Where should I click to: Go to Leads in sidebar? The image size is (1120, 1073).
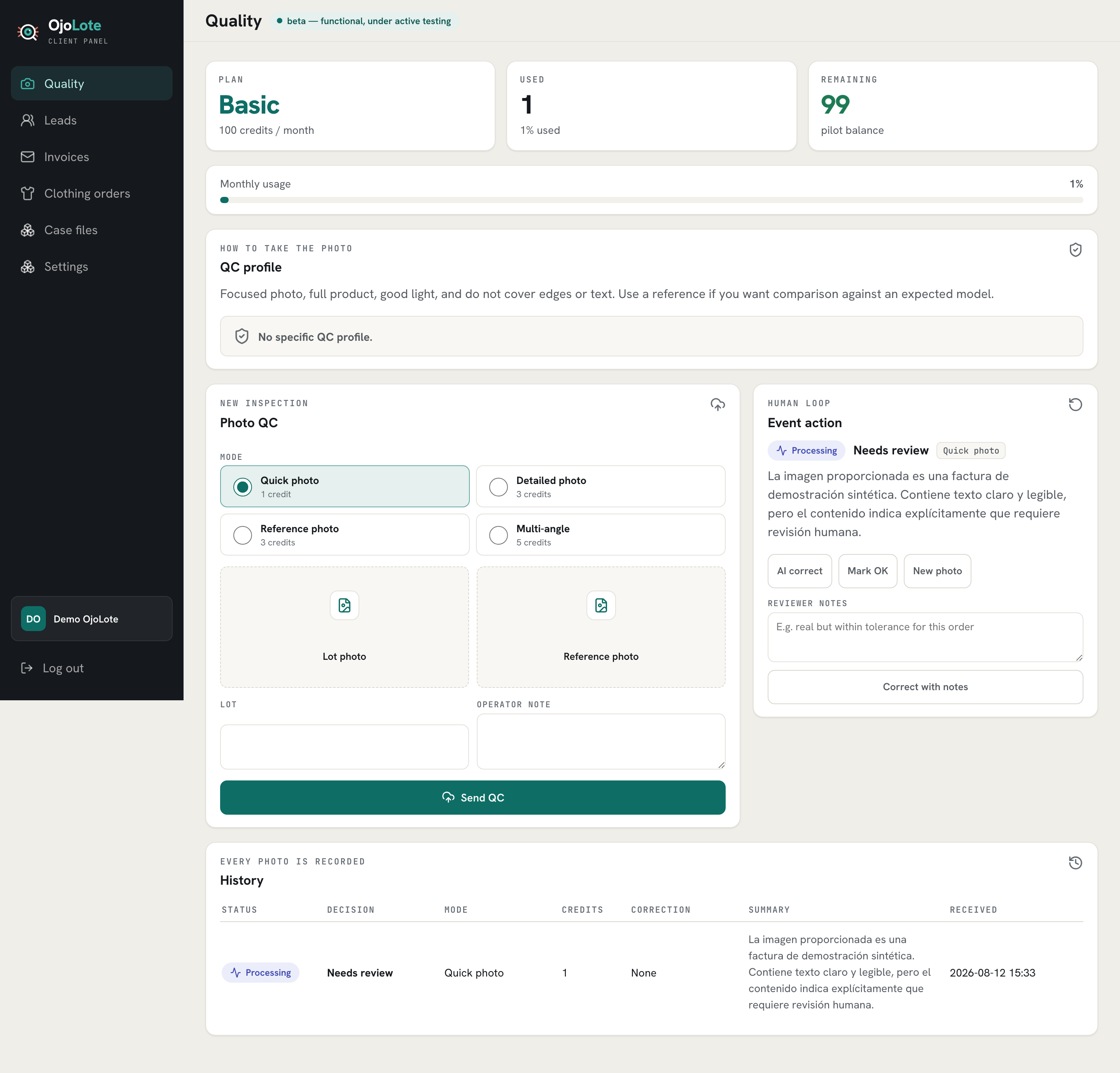[91, 120]
